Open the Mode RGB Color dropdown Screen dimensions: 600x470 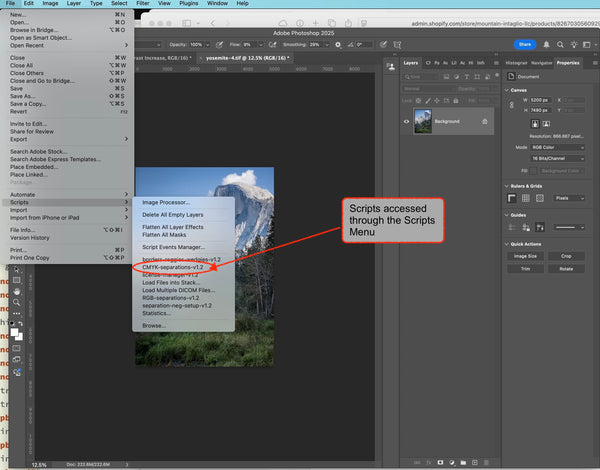pyautogui.click(x=558, y=147)
